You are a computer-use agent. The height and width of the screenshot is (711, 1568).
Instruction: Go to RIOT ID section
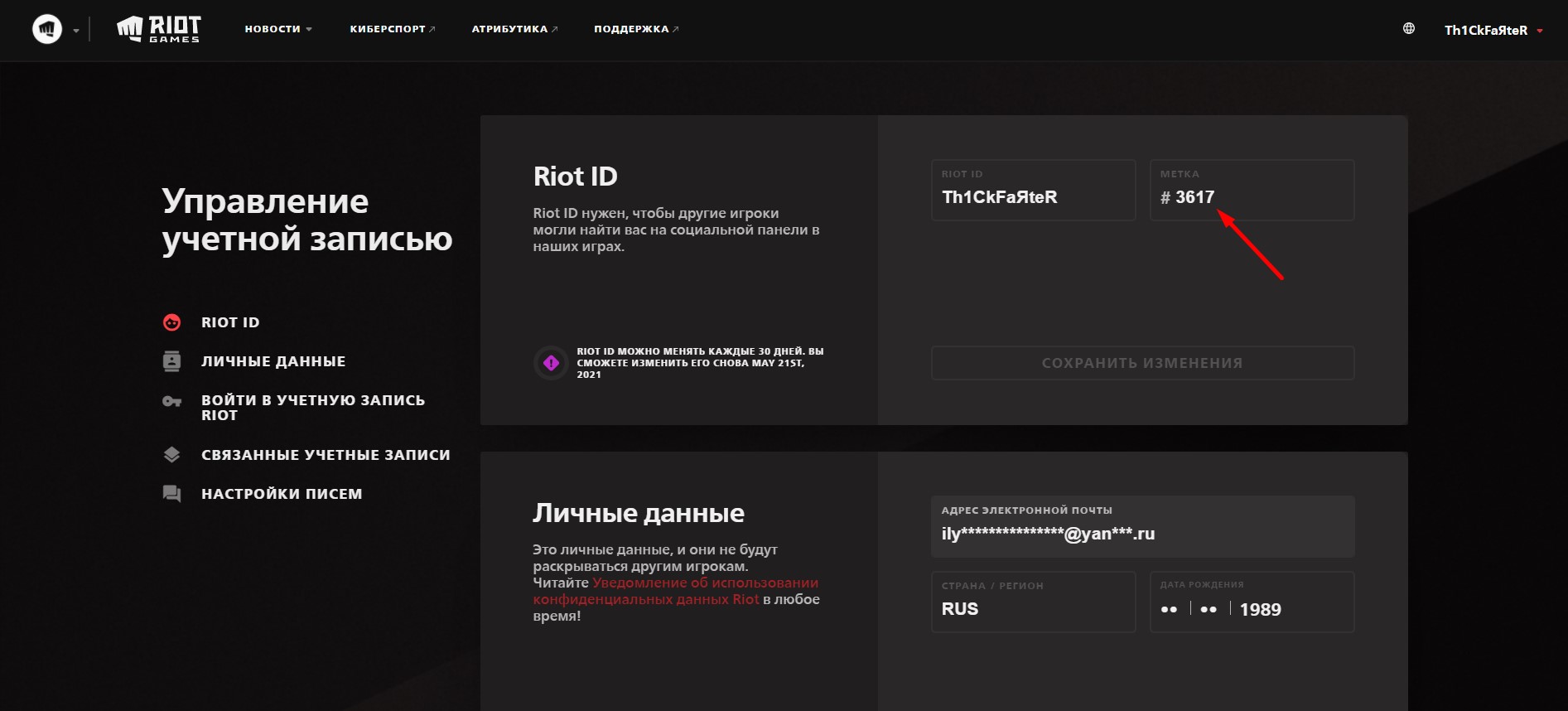point(230,322)
